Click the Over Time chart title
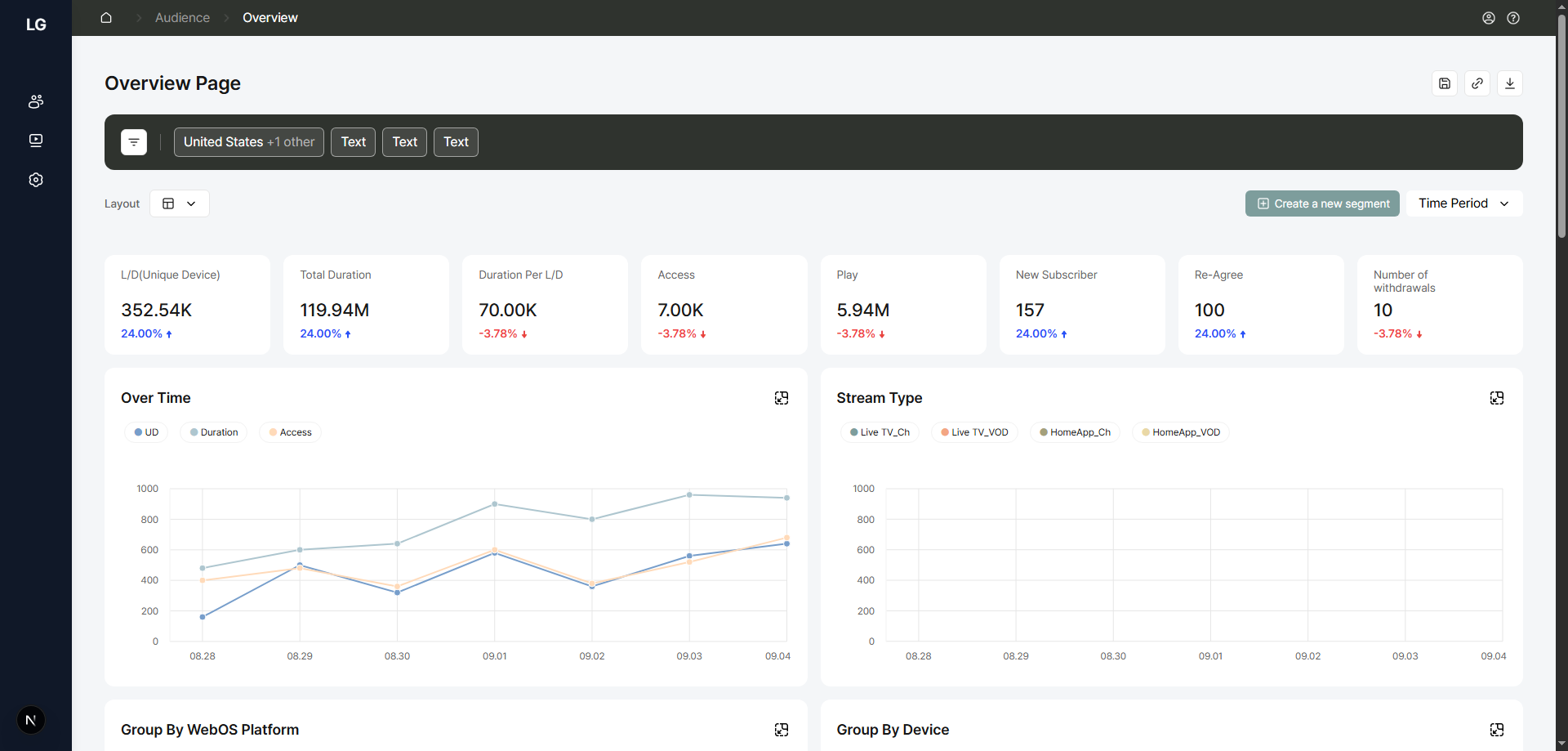The width and height of the screenshot is (1568, 751). [x=156, y=398]
